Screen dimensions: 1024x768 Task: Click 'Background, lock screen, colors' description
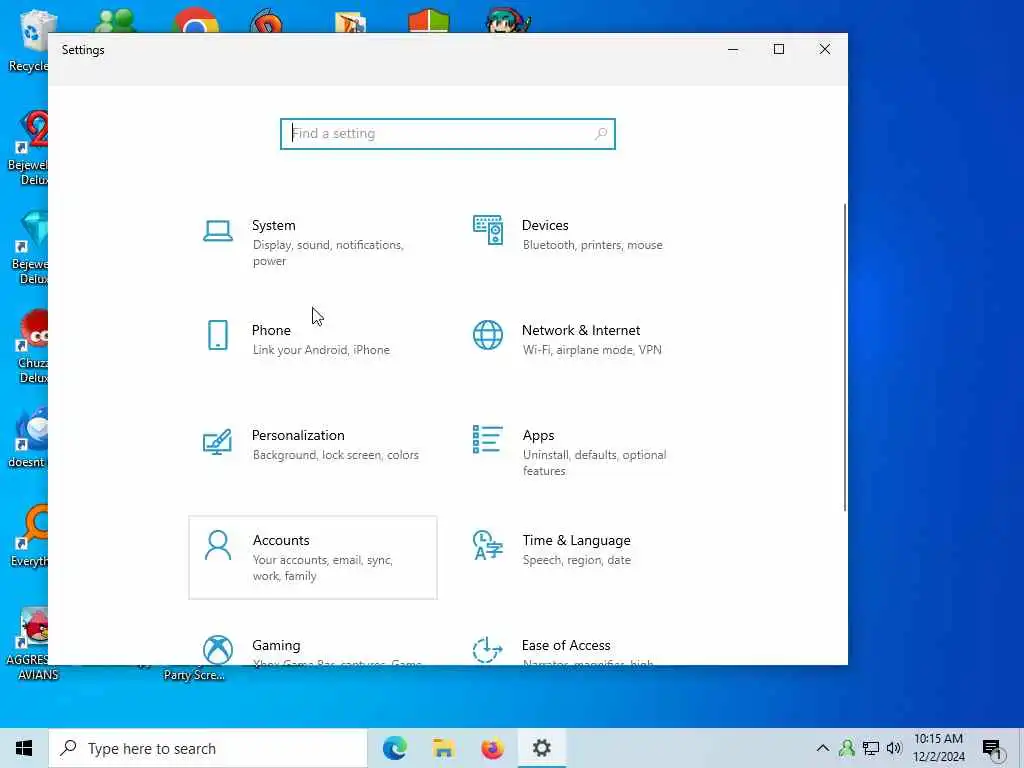336,455
